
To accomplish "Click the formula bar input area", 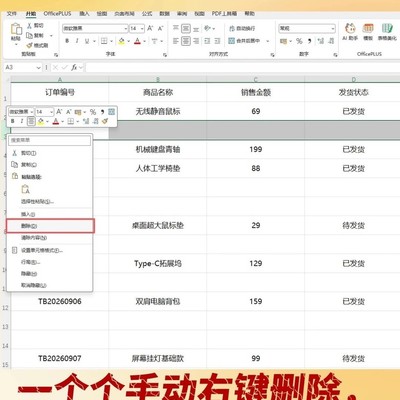I will [243, 67].
